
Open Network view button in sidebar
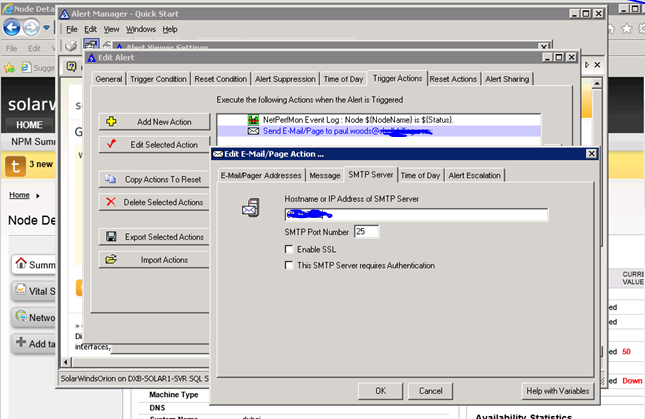click(34, 317)
